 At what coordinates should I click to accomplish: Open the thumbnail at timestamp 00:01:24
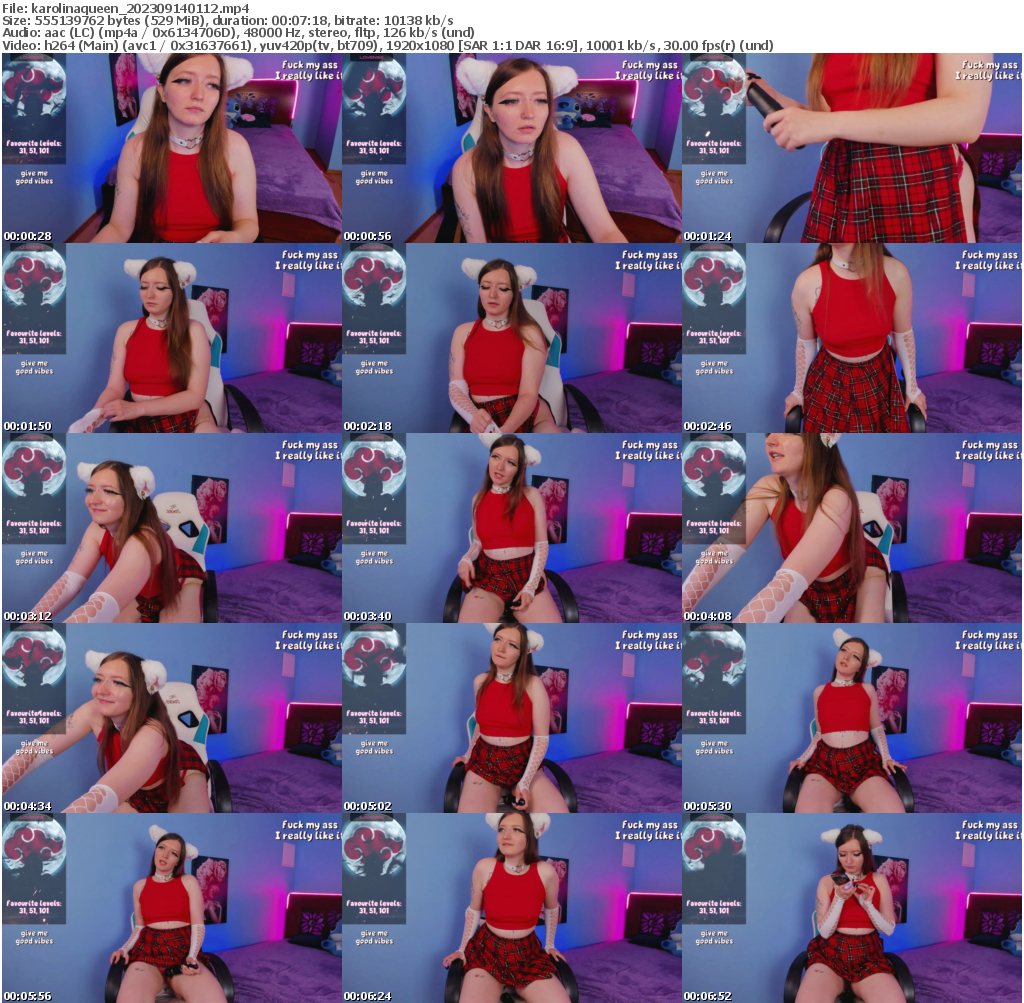coord(852,145)
